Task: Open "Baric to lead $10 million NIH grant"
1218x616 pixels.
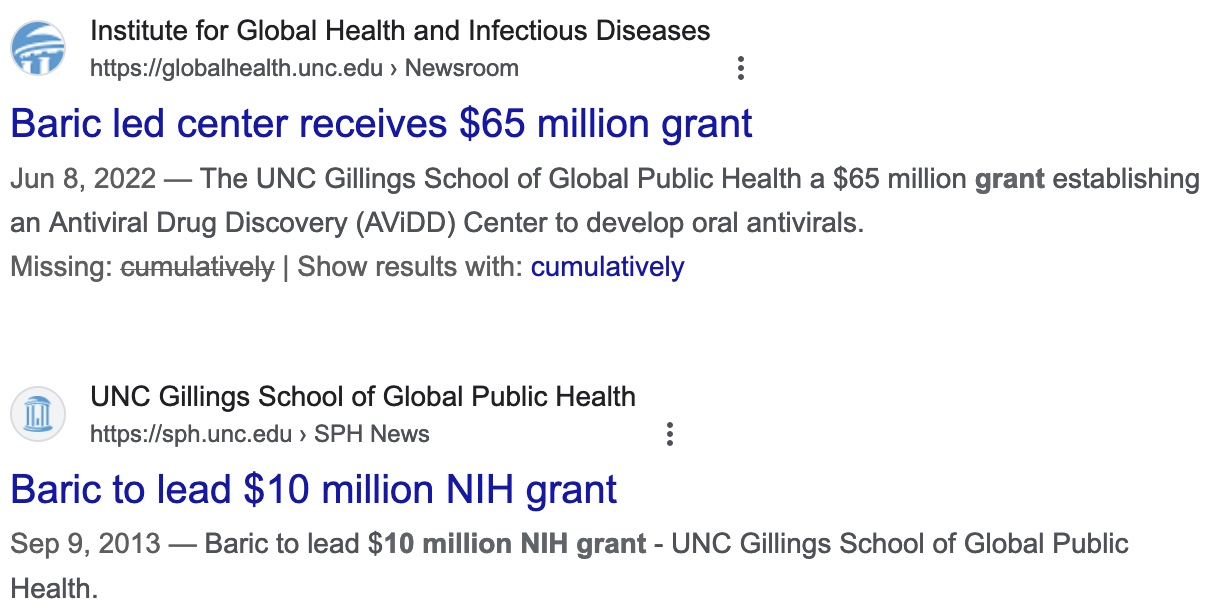Action: pos(313,489)
